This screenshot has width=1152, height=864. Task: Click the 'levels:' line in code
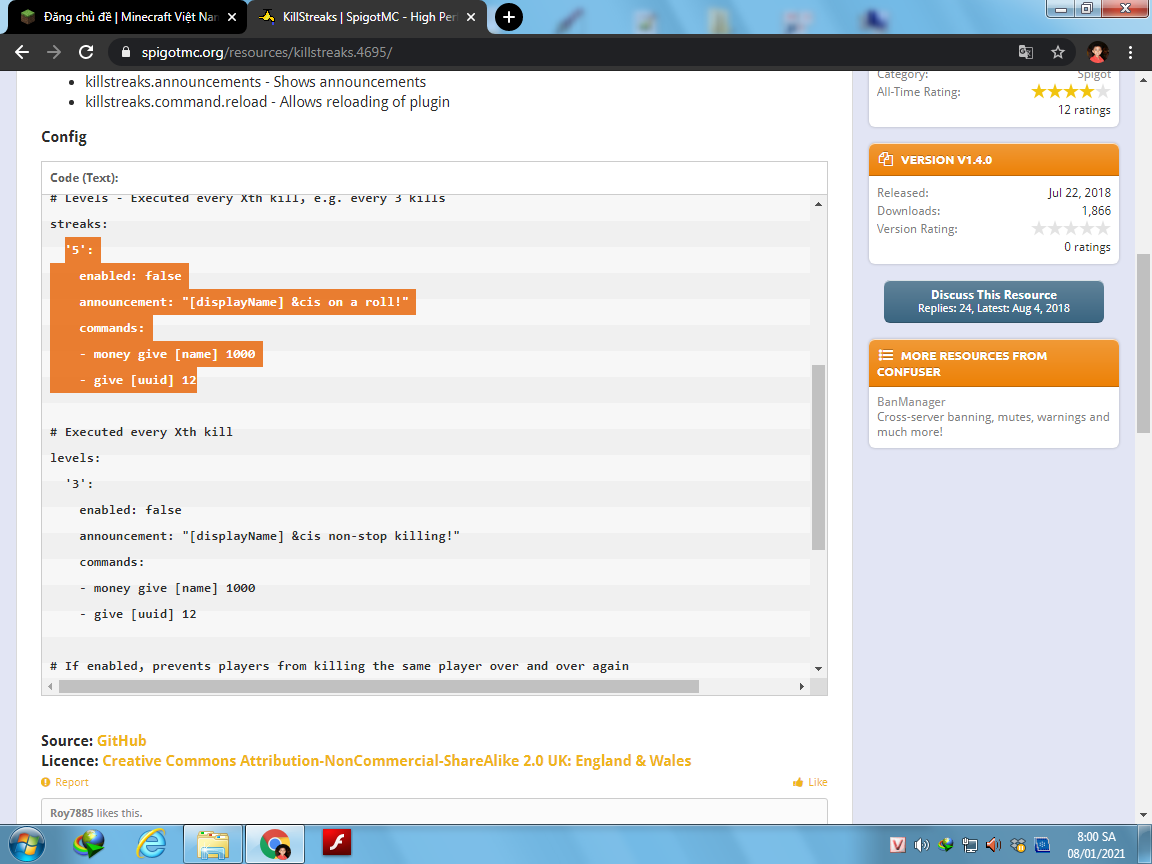tap(75, 458)
